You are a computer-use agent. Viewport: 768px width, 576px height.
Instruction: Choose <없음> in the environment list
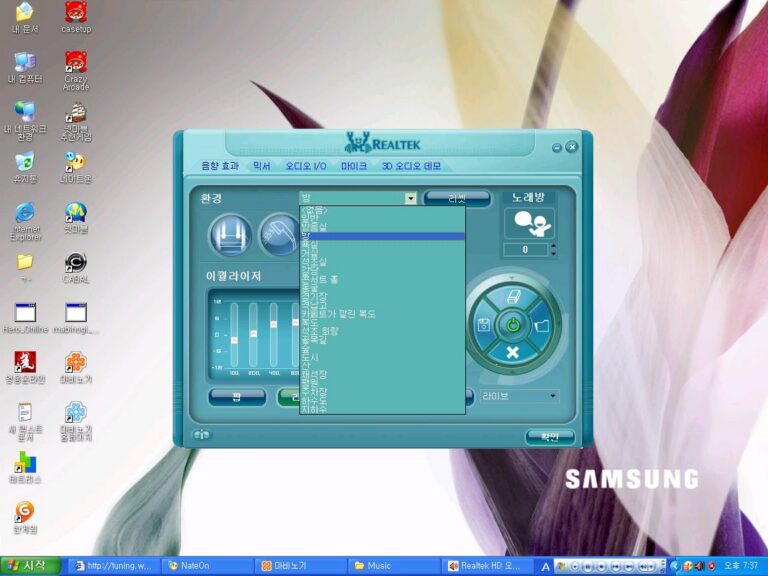(x=382, y=210)
